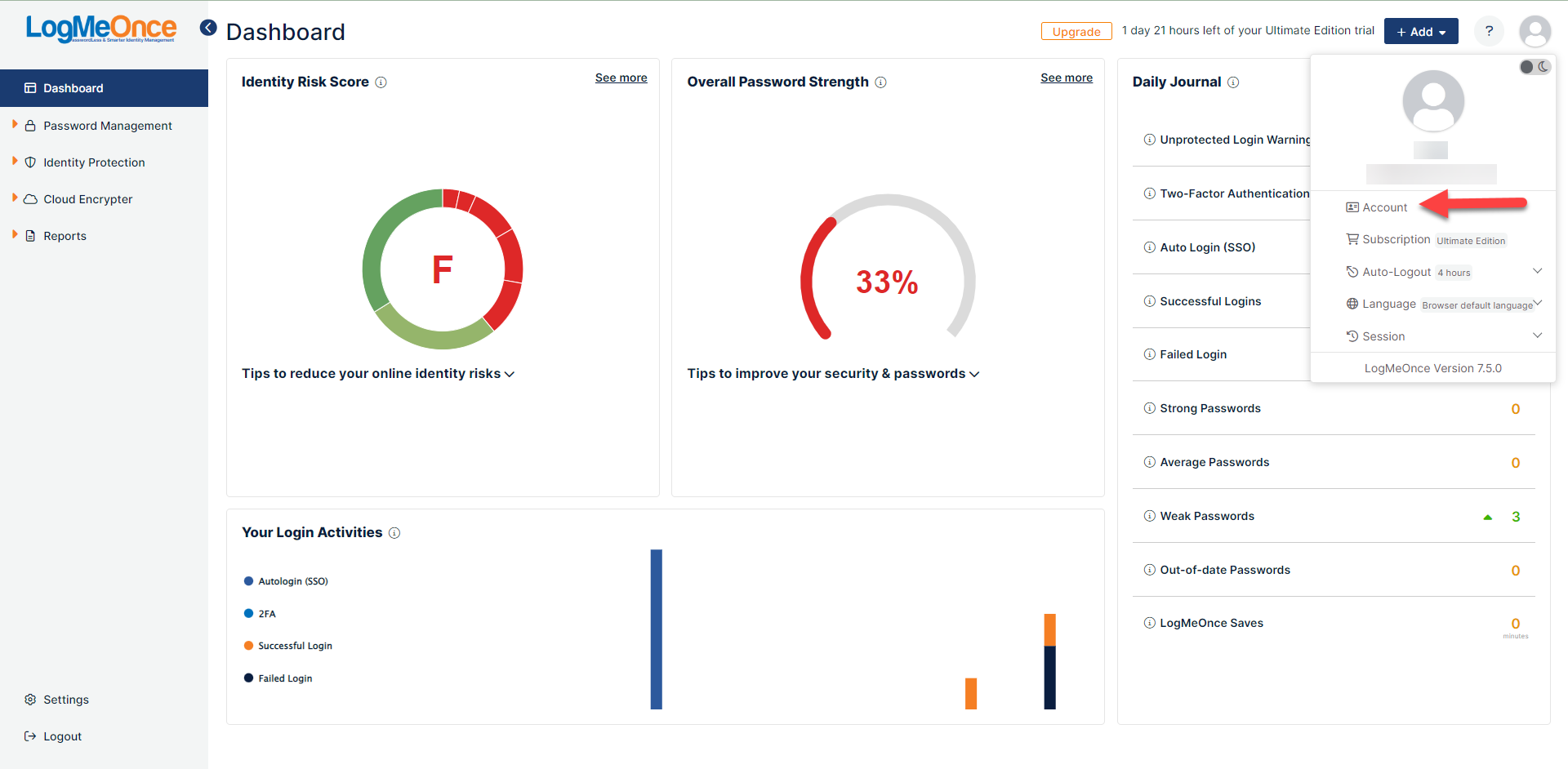Click the Password Management lock icon
The height and width of the screenshot is (769, 1568).
point(30,126)
